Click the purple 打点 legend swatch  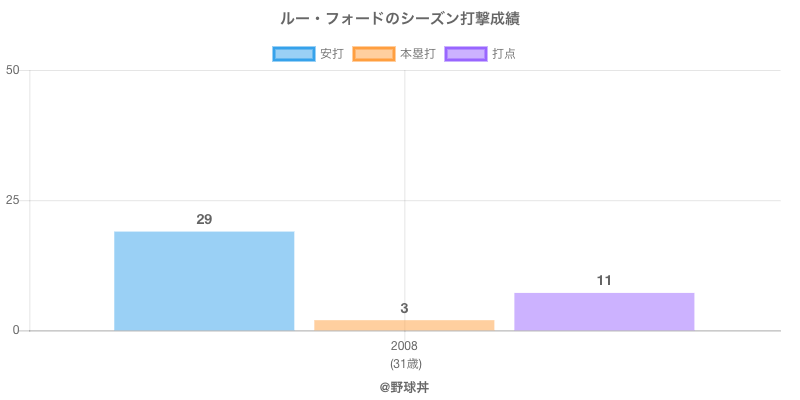pyautogui.click(x=465, y=54)
